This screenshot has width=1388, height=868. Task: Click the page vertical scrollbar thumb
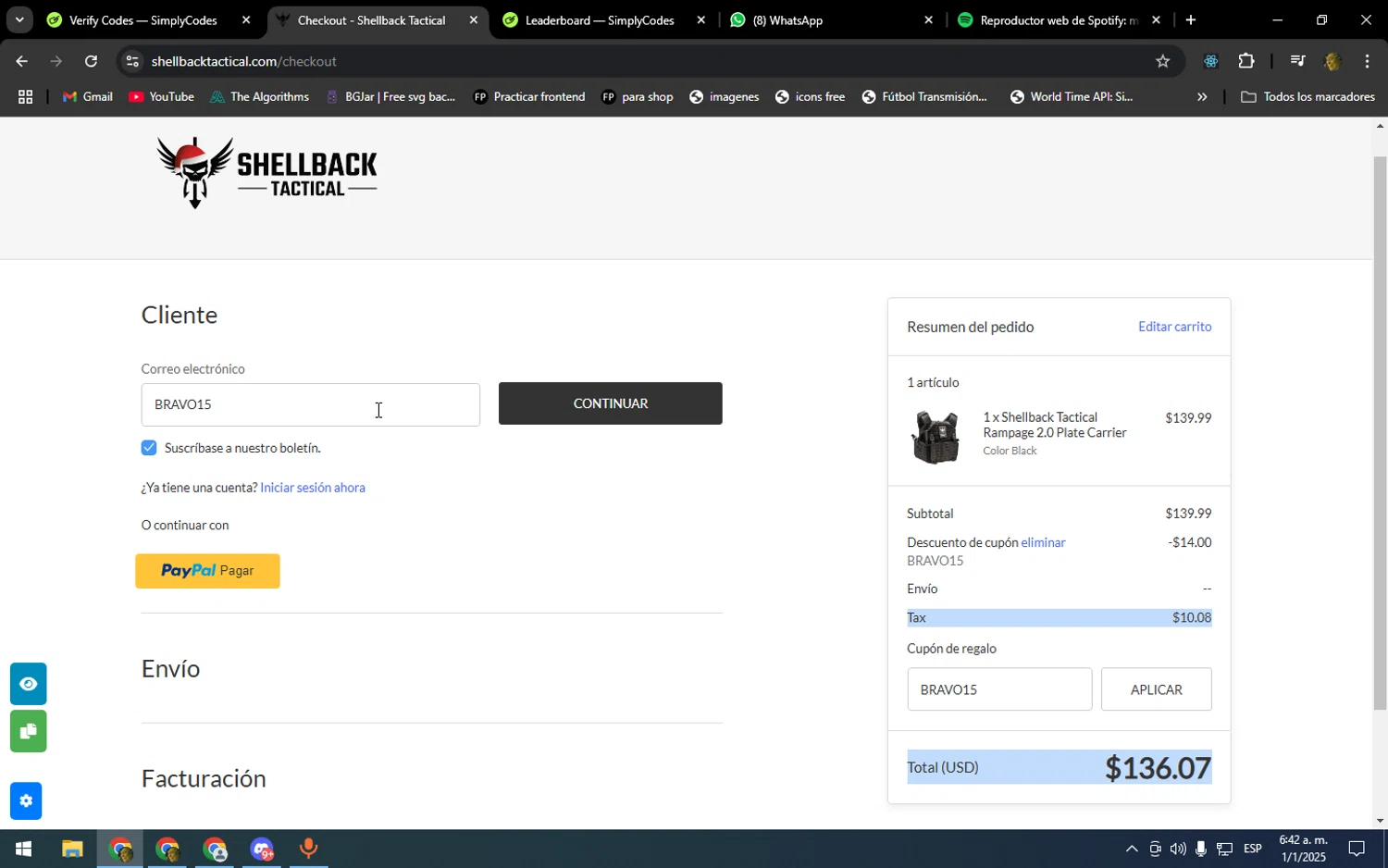[x=1380, y=433]
